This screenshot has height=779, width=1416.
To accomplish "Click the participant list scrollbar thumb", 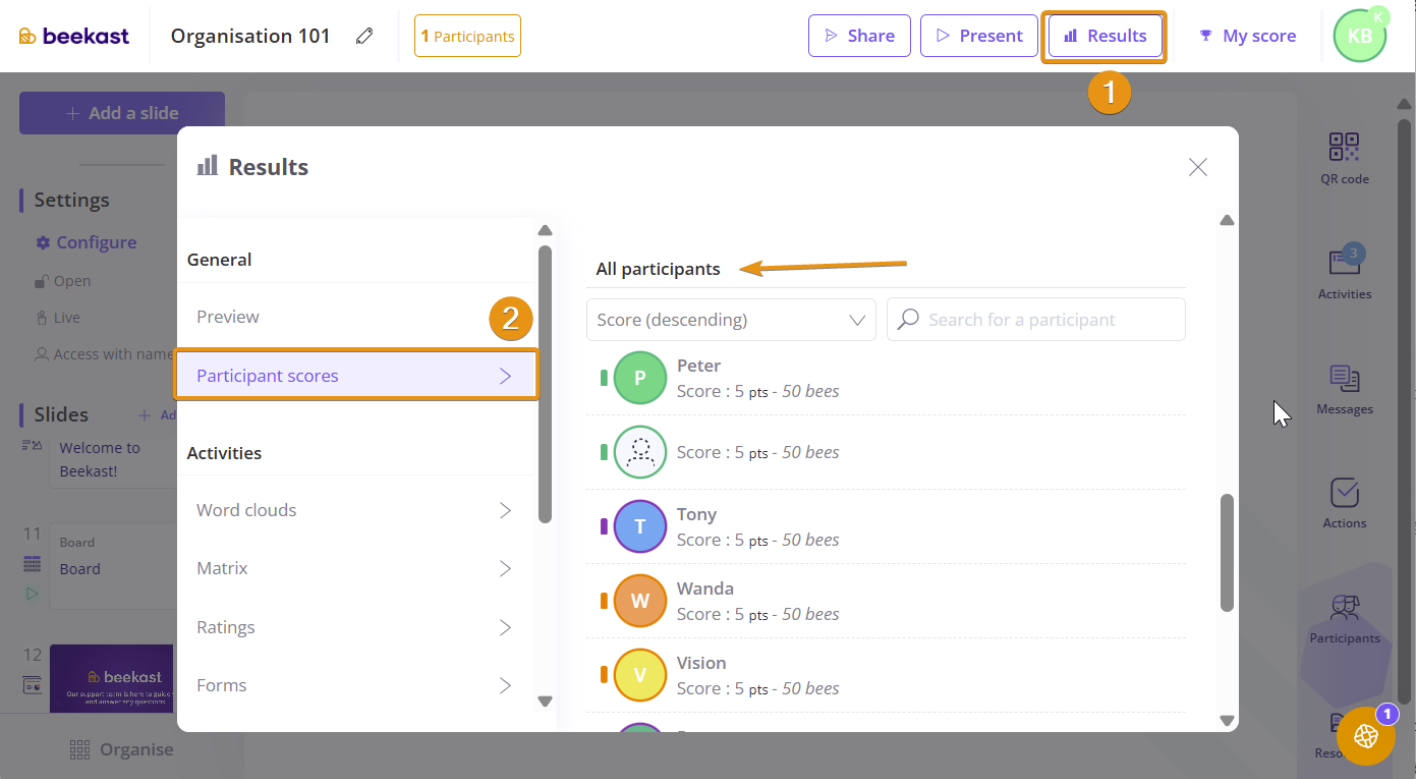I will [x=1227, y=552].
